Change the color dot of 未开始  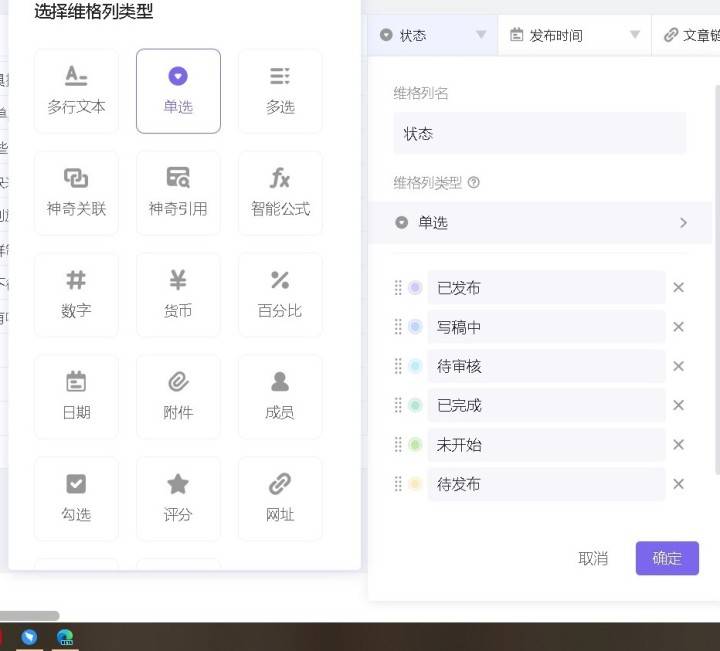pos(415,445)
